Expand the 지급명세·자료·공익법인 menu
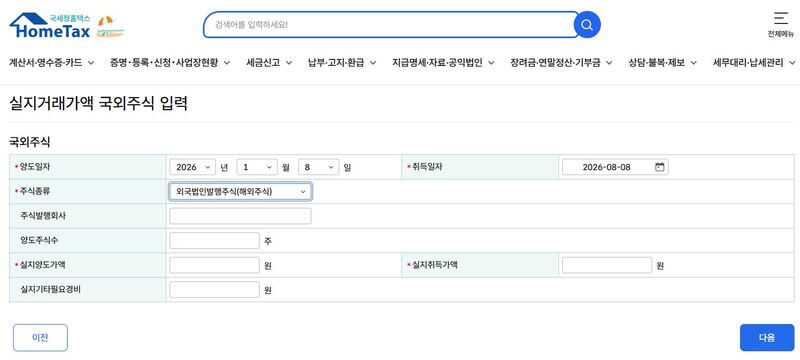 coord(443,63)
